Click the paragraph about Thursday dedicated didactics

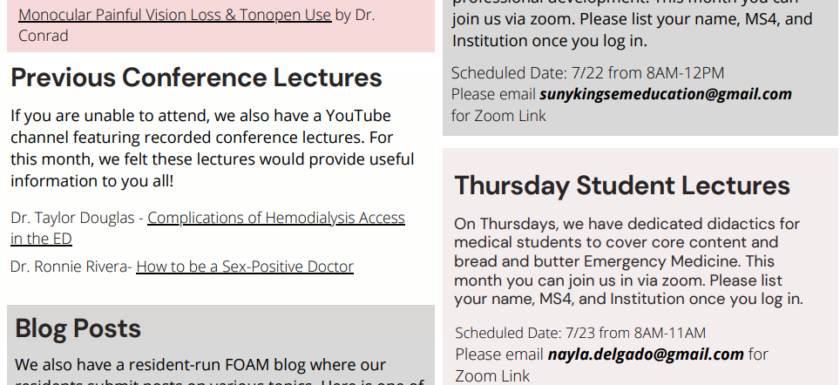[x=628, y=261]
